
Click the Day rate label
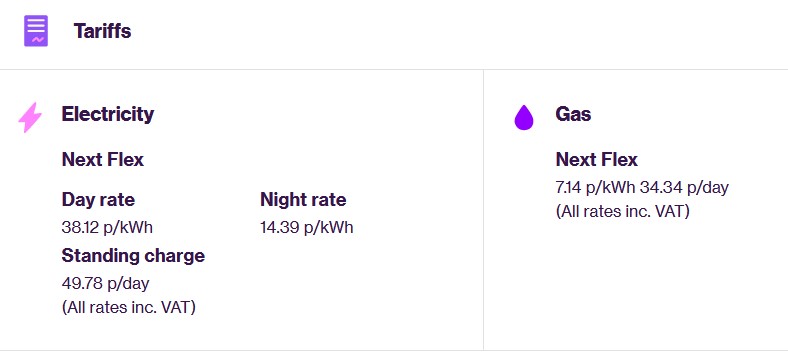click(x=98, y=200)
